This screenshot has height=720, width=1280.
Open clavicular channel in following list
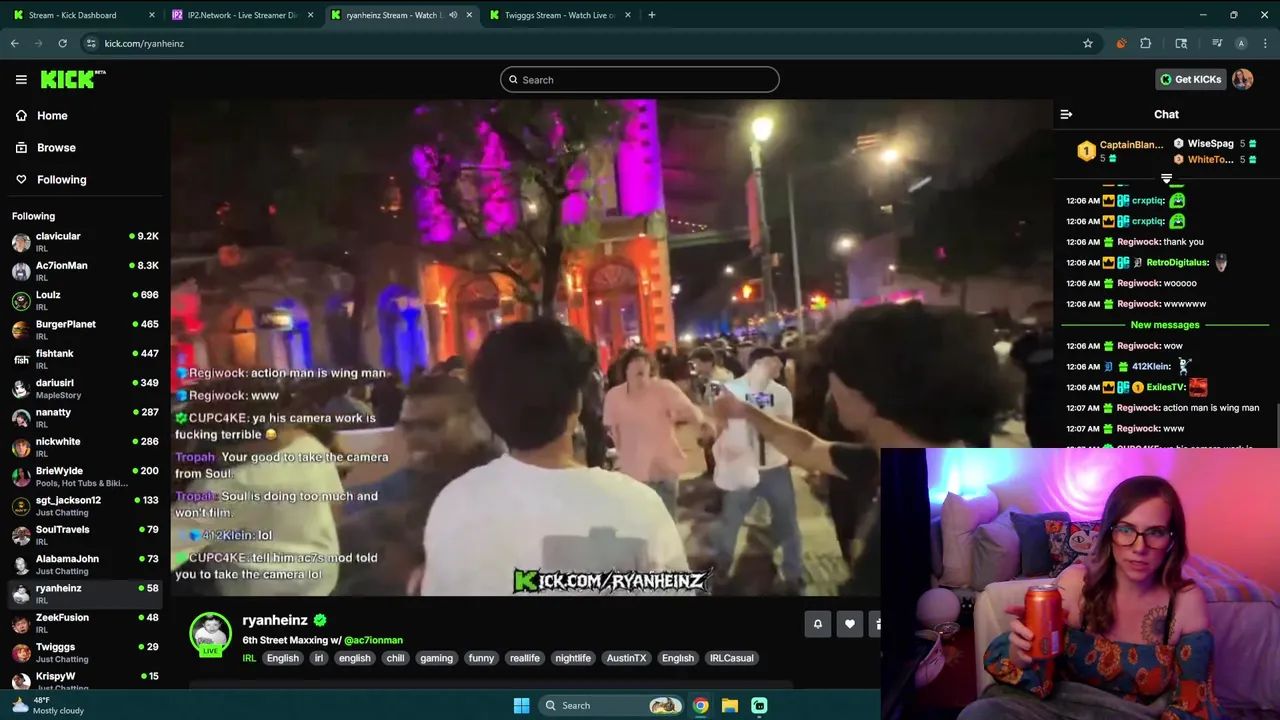pos(85,242)
